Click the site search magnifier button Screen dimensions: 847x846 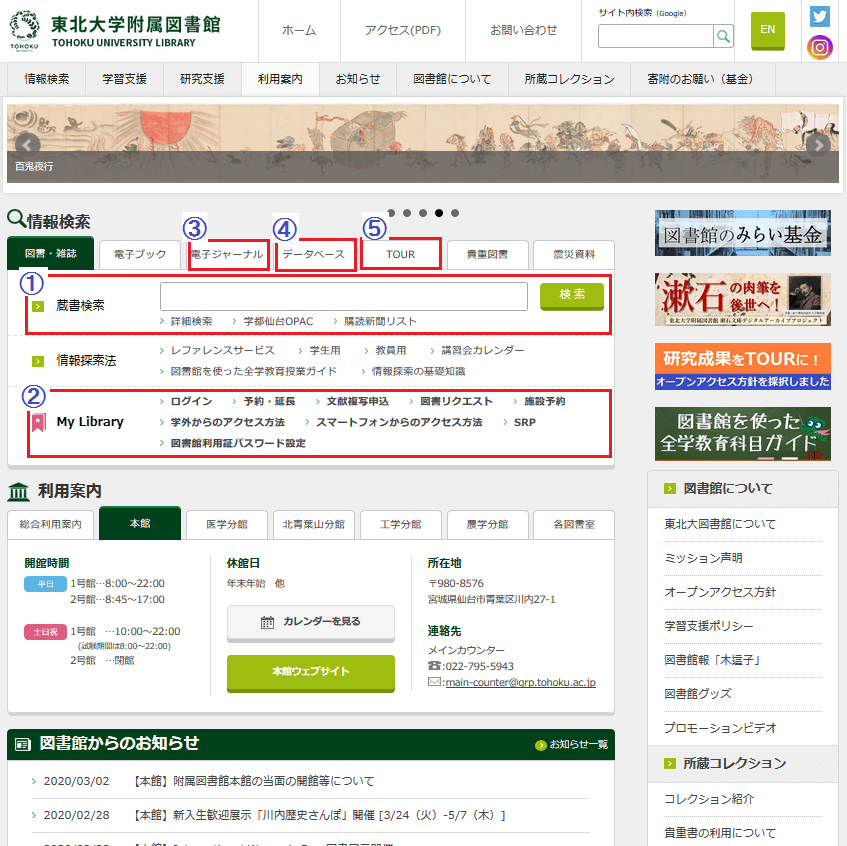[x=723, y=37]
